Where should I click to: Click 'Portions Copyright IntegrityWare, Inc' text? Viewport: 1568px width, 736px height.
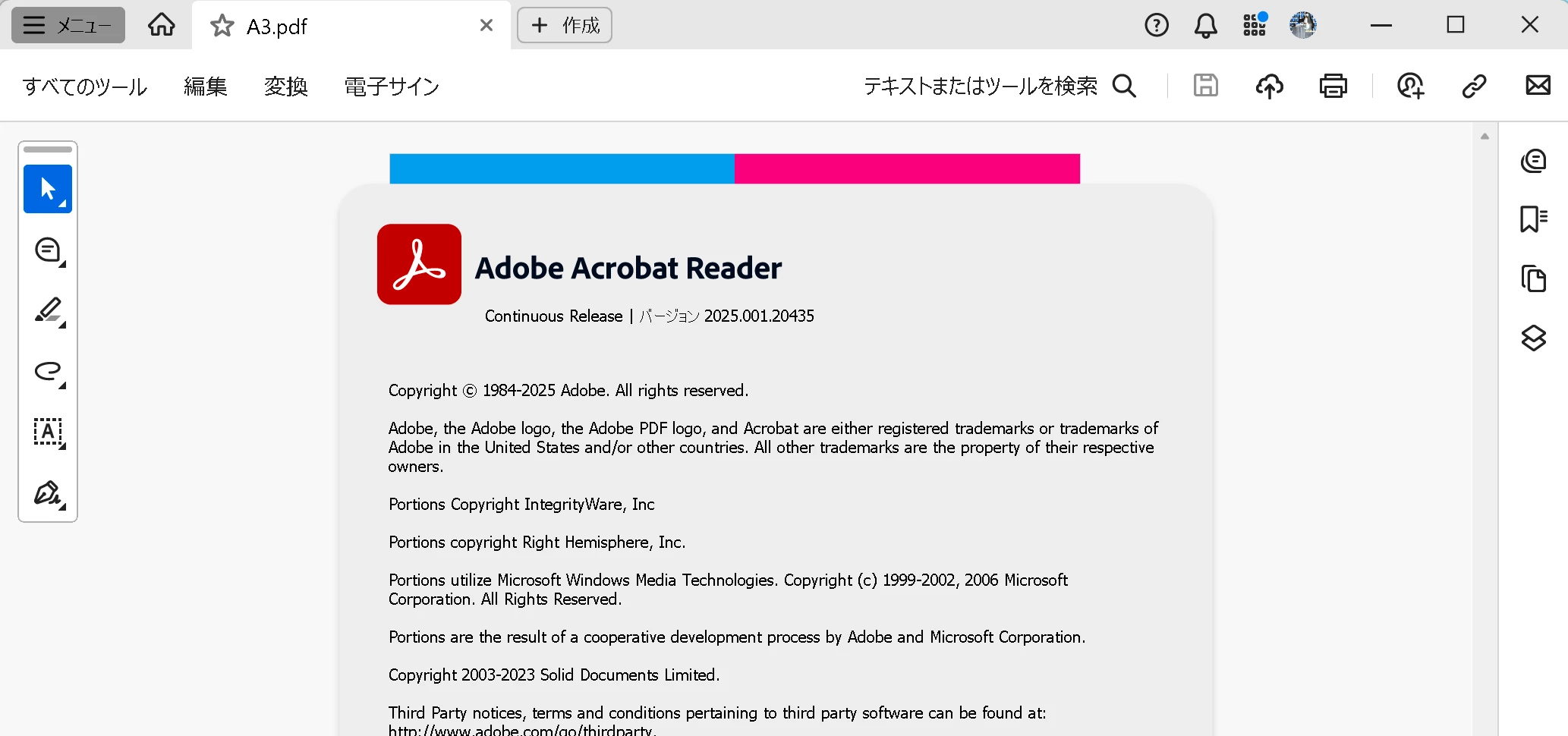[x=521, y=504]
